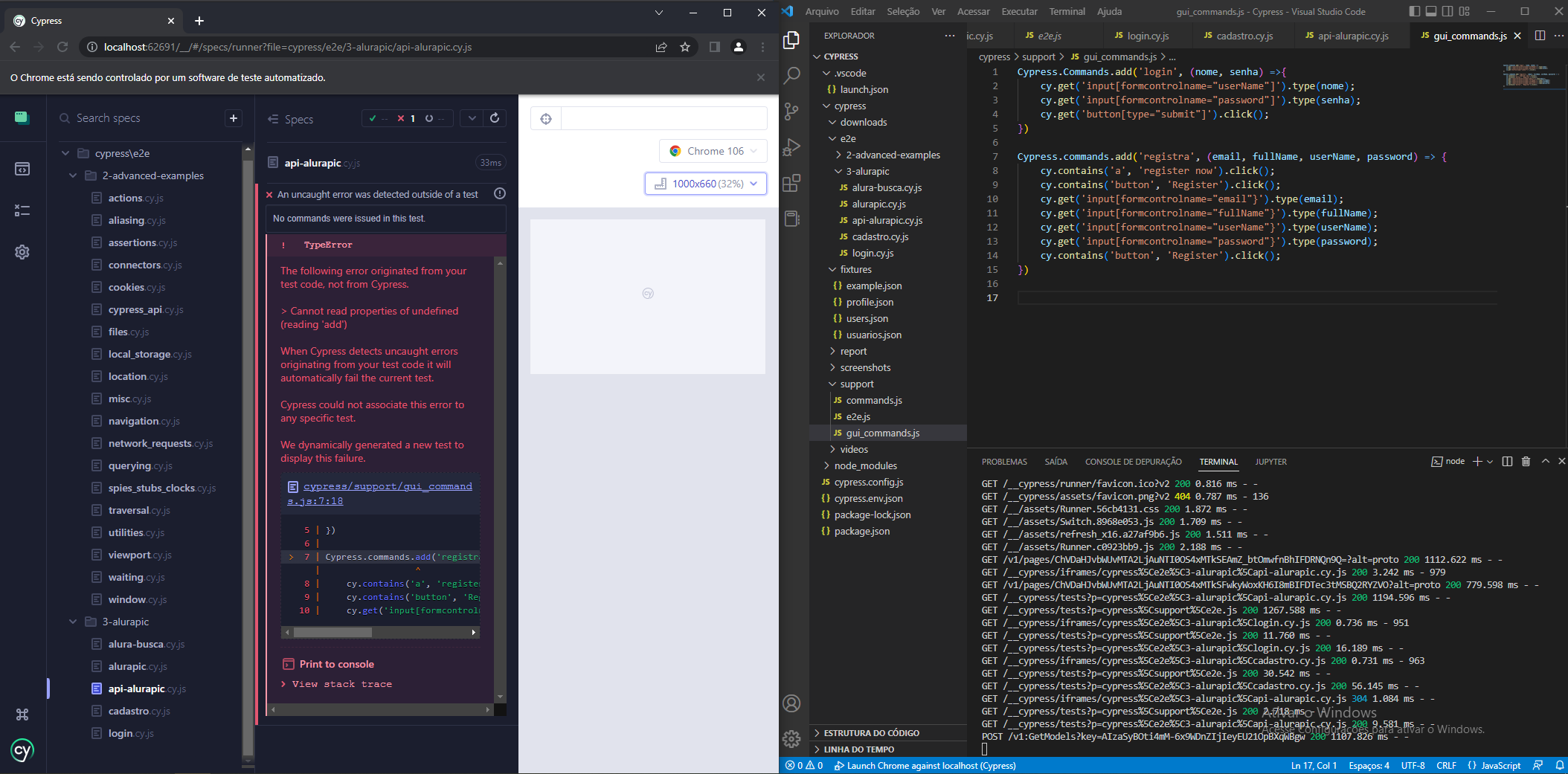
Task: Click Cypress Specs sidebar icon
Action: point(22,117)
